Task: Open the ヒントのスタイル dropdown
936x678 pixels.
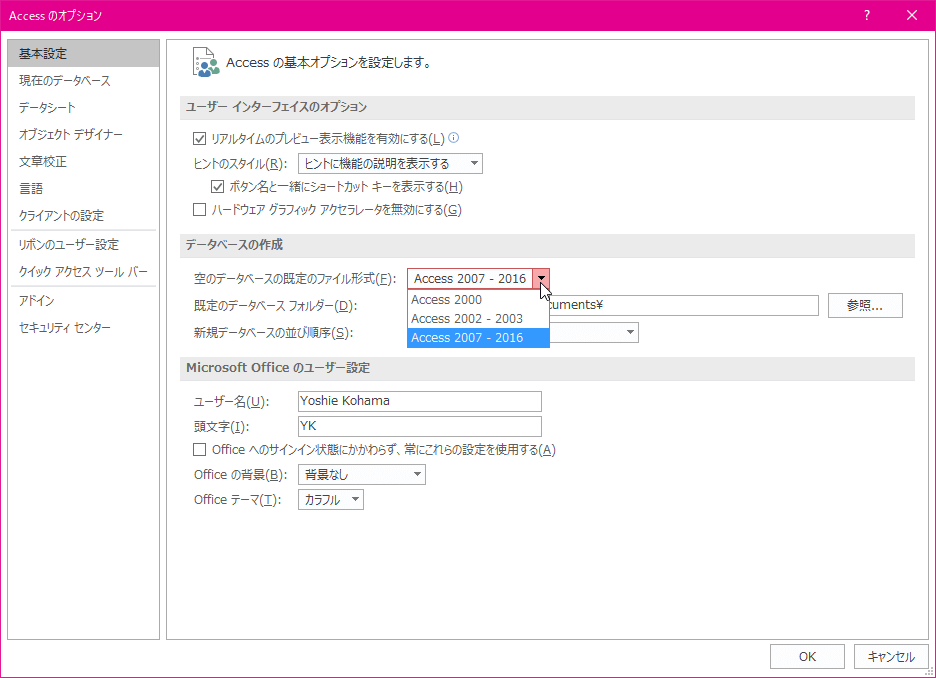Action: [x=390, y=164]
